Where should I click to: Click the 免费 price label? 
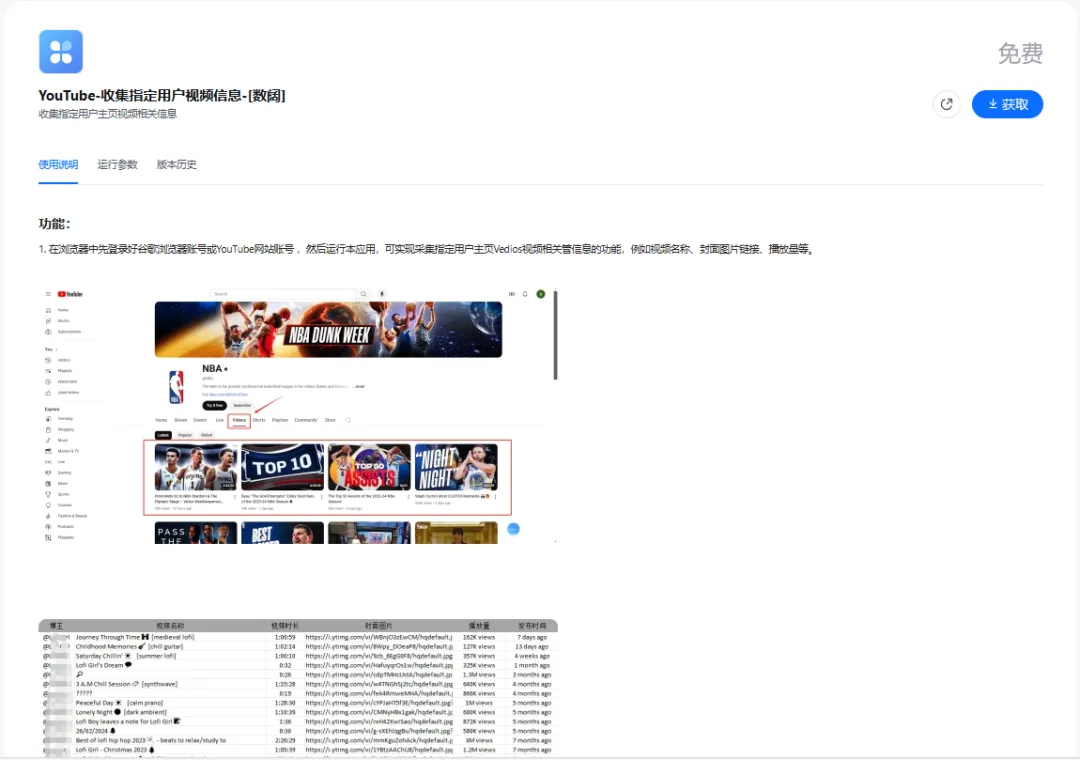tap(1020, 53)
